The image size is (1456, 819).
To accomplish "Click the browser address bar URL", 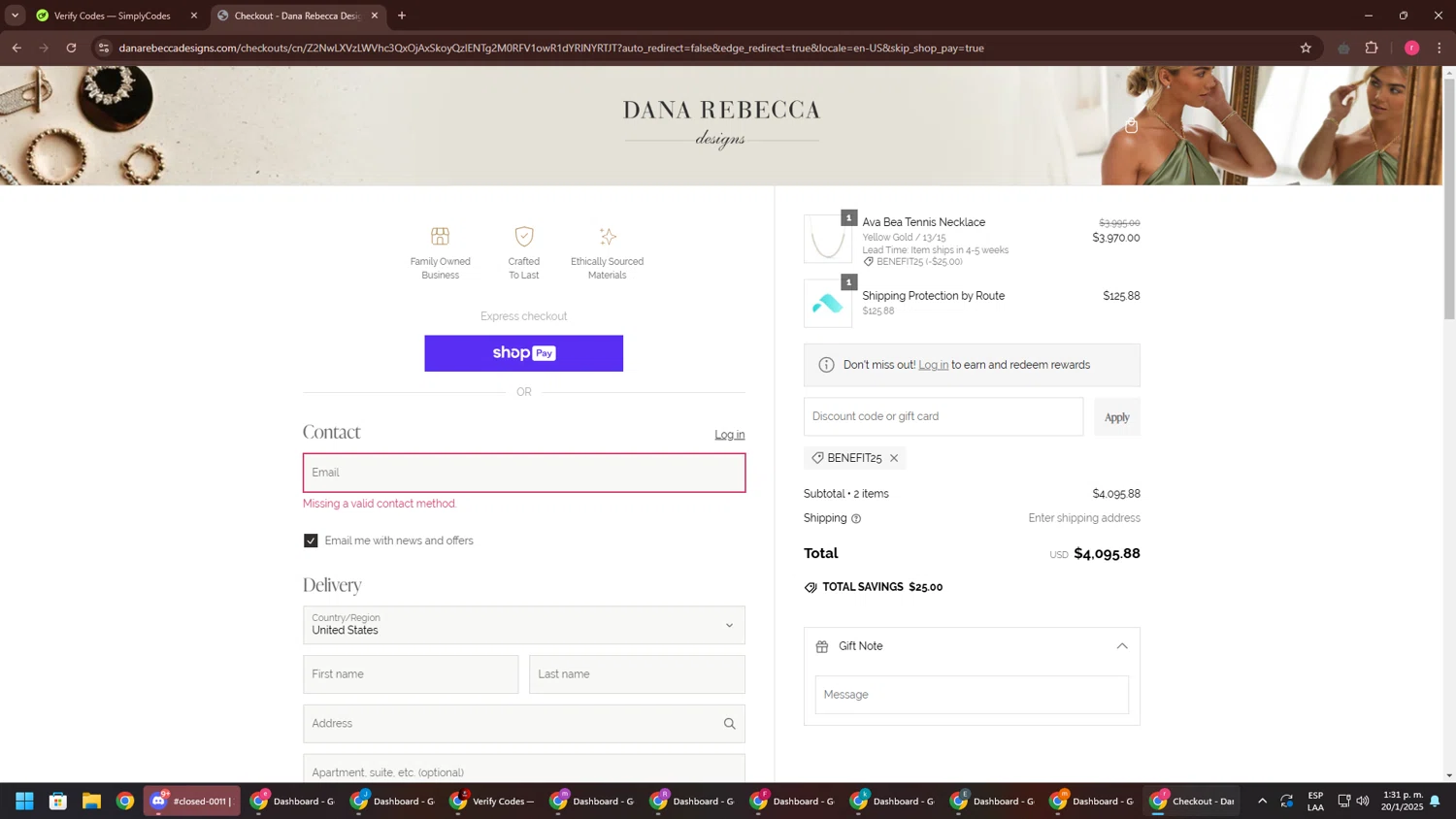I will 551,48.
